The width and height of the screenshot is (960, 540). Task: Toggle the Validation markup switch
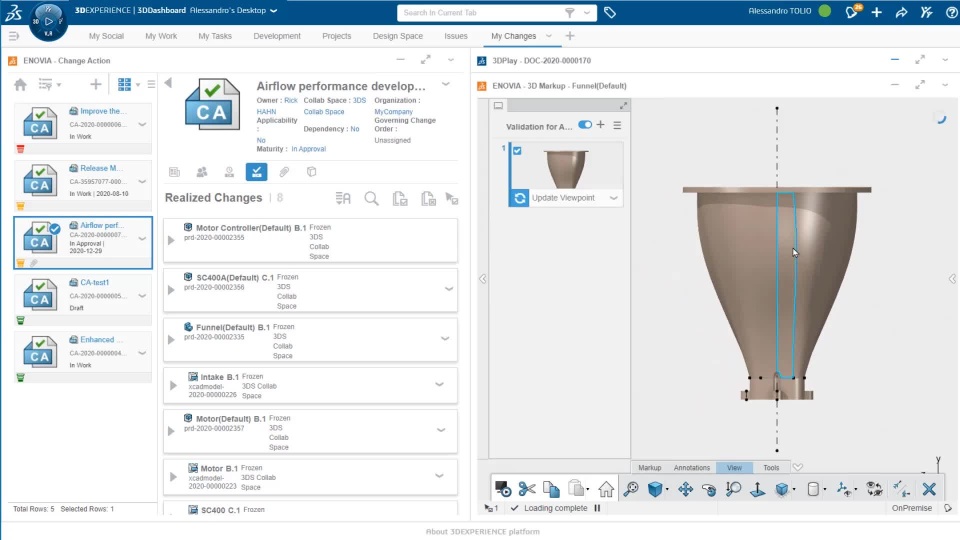tap(585, 125)
